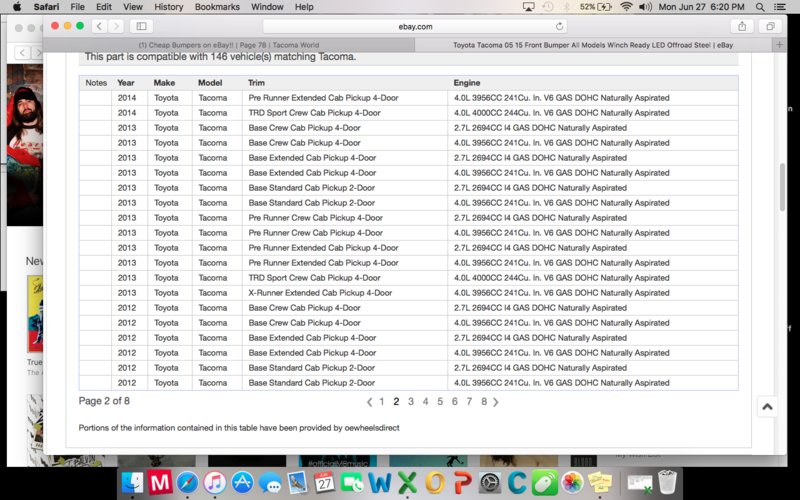Show all tabs overview
This screenshot has width=800, height=500.
pyautogui.click(x=770, y=26)
